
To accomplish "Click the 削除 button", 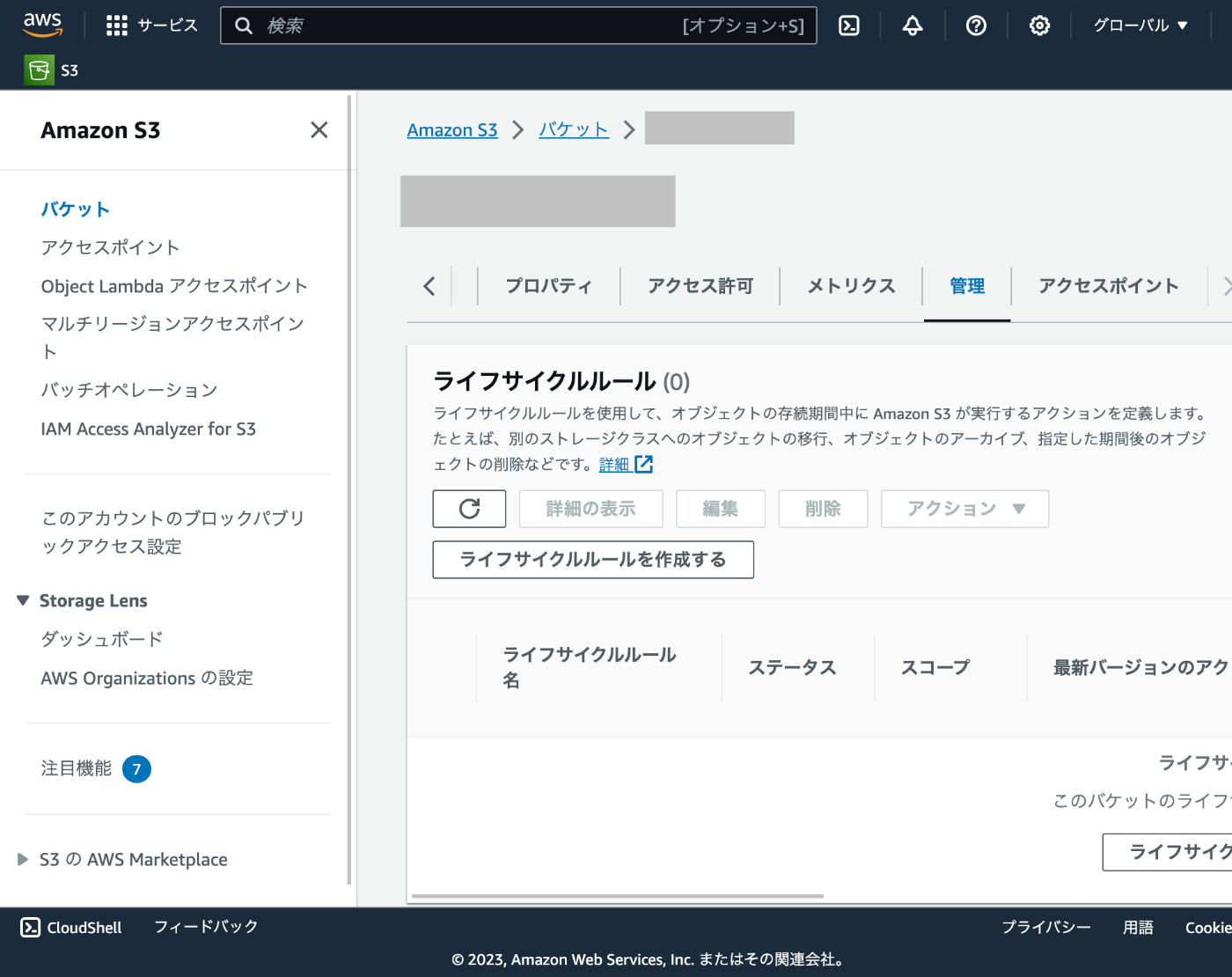I will click(x=823, y=509).
